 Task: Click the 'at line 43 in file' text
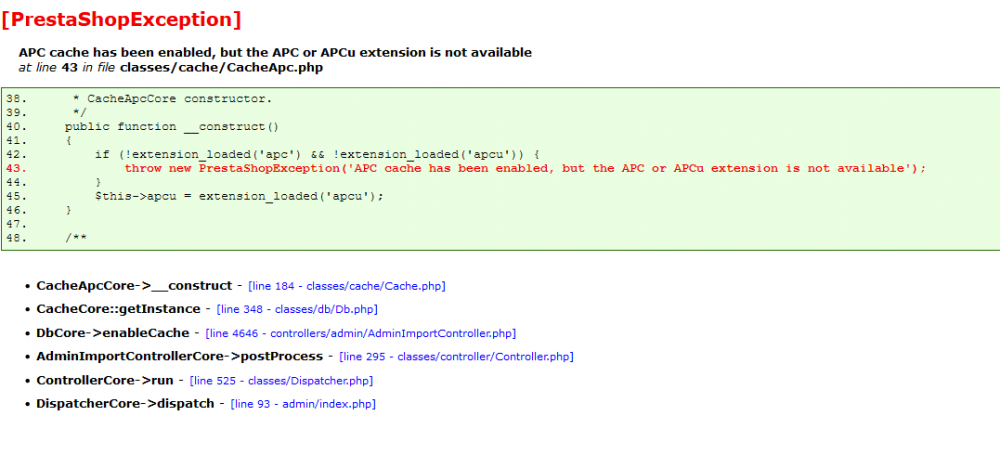pos(69,68)
